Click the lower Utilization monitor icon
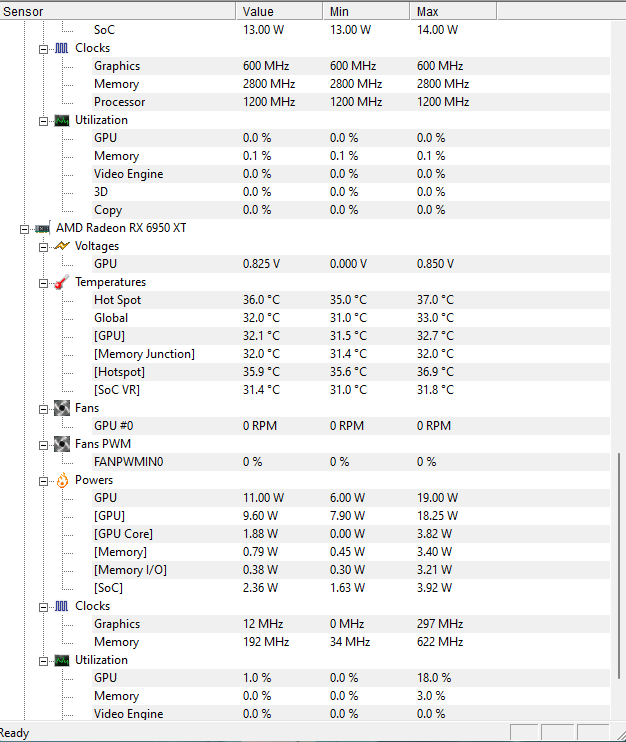The width and height of the screenshot is (626, 742). point(62,660)
